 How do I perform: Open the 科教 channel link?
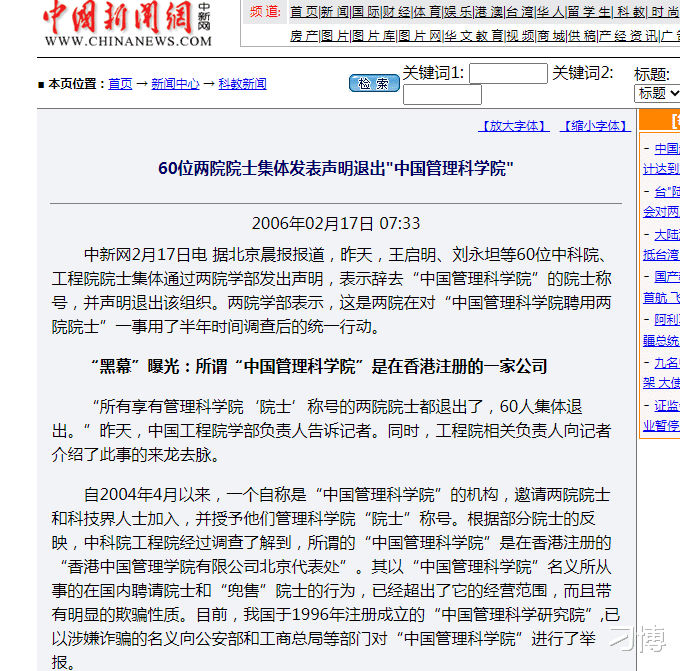pyautogui.click(x=631, y=12)
